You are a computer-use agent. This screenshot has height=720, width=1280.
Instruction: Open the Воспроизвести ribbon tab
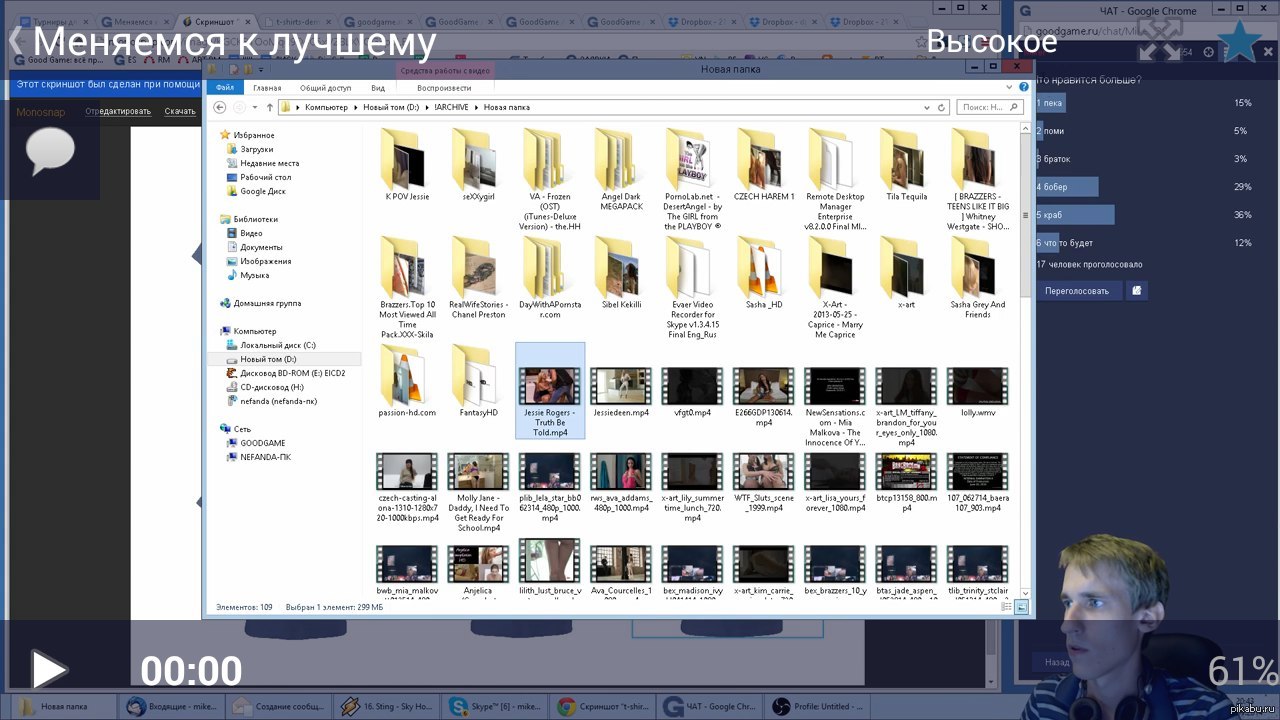tap(444, 88)
